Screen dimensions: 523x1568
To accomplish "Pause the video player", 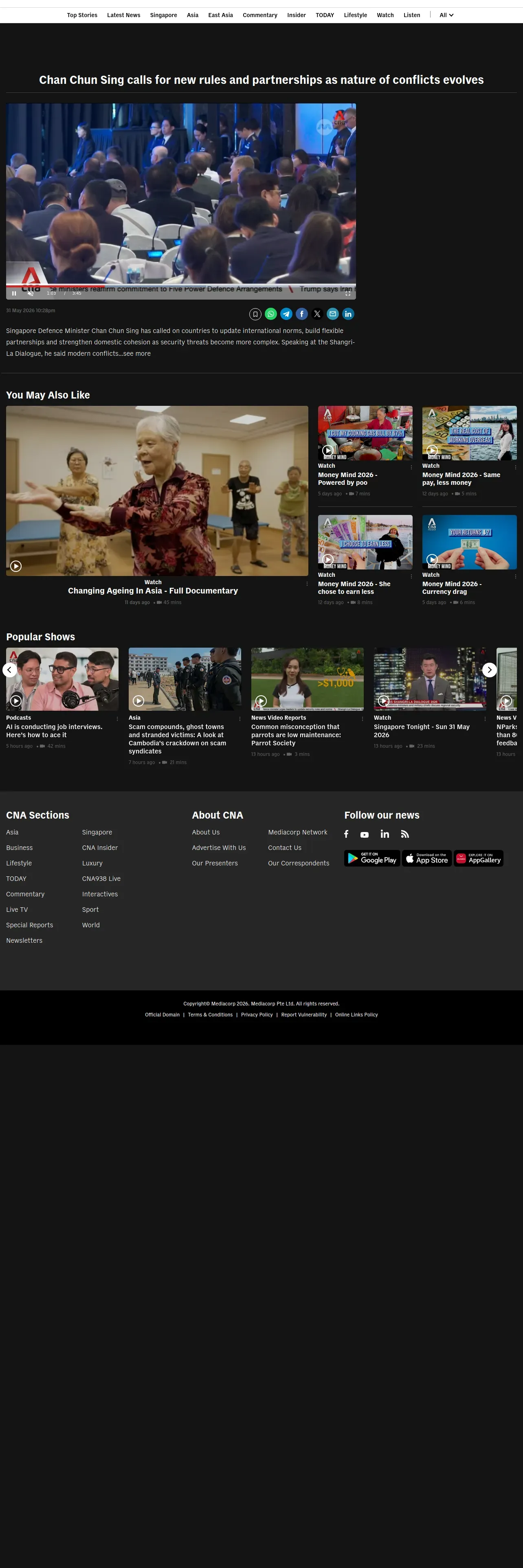I will click(14, 293).
